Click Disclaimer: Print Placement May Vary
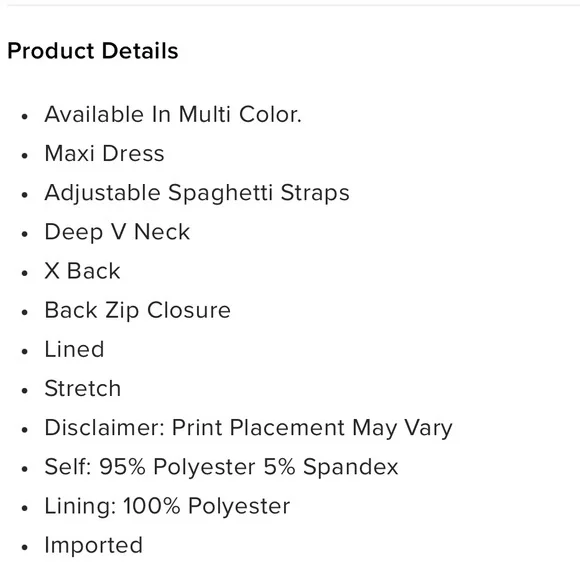Screen dimensions: 580x580 coord(248,428)
